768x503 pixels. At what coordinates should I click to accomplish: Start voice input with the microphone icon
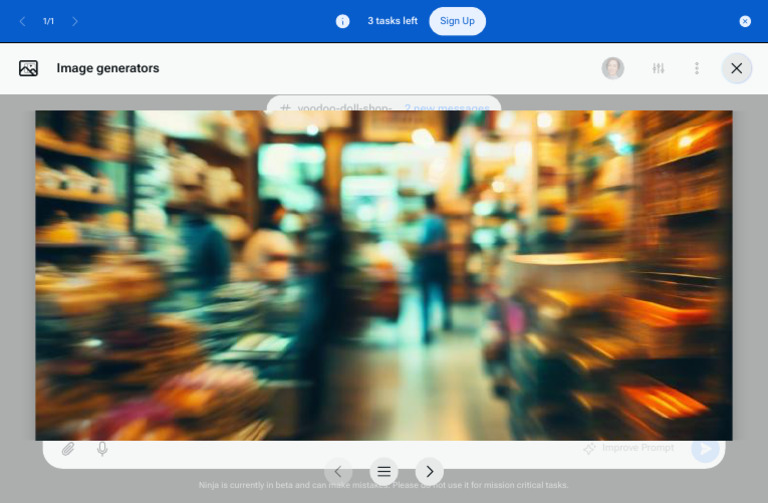[x=102, y=449]
